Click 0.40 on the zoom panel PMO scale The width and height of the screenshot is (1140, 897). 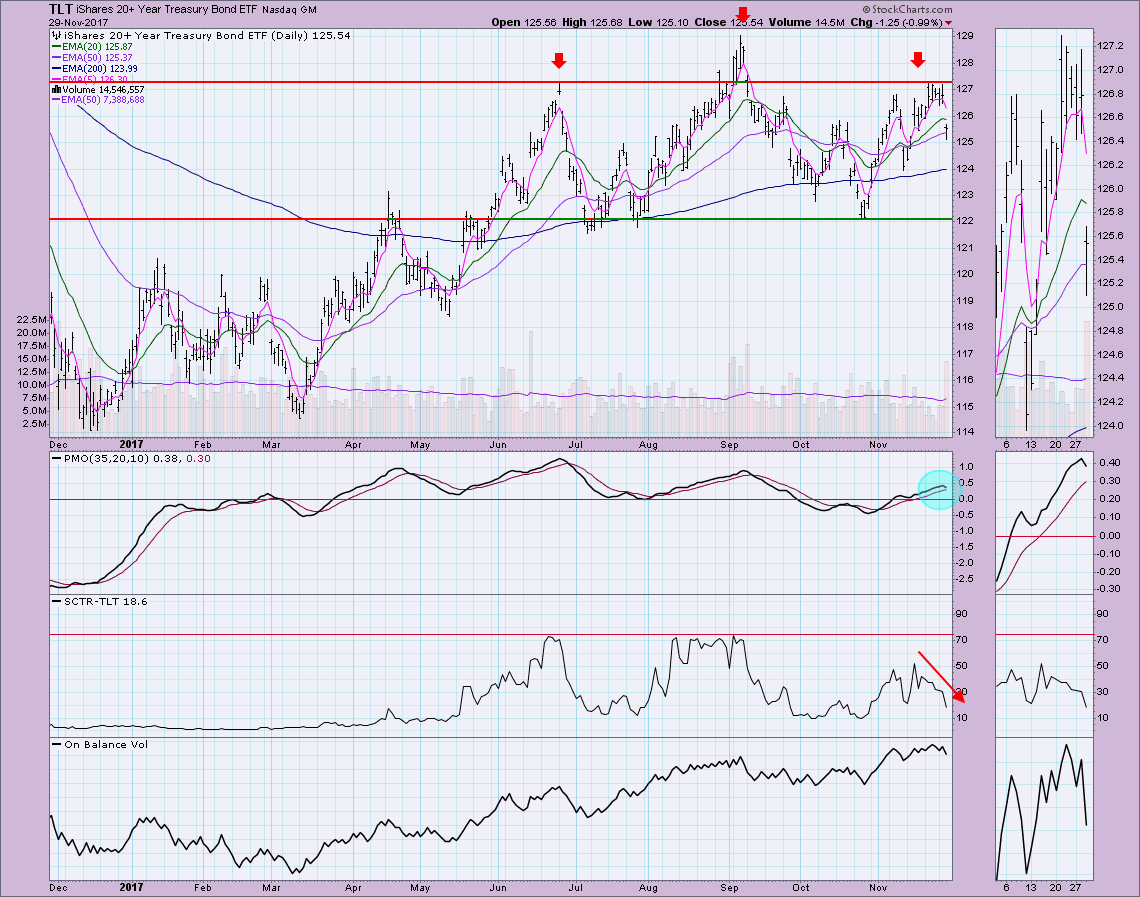pyautogui.click(x=1112, y=463)
